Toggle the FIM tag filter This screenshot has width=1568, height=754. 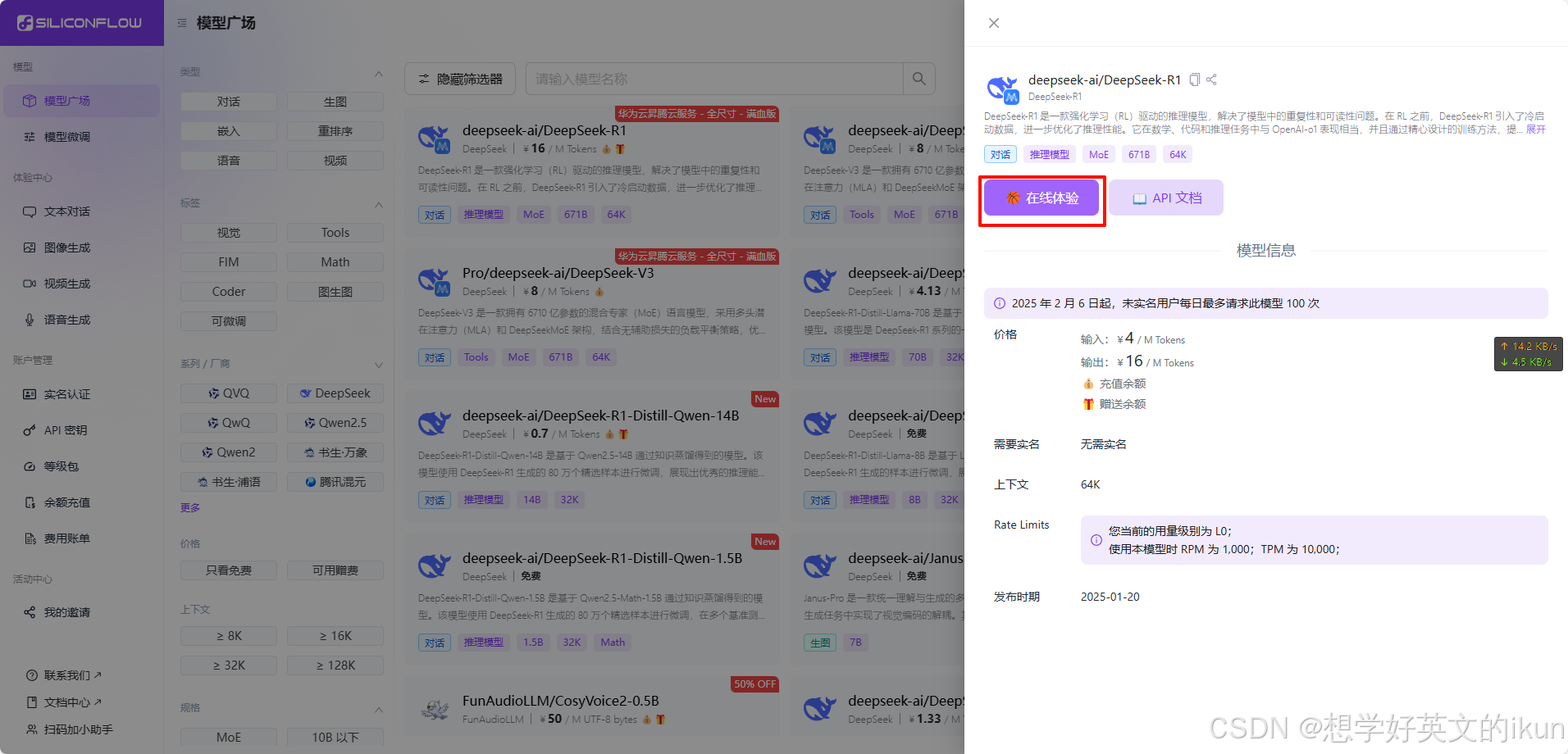pyautogui.click(x=229, y=262)
